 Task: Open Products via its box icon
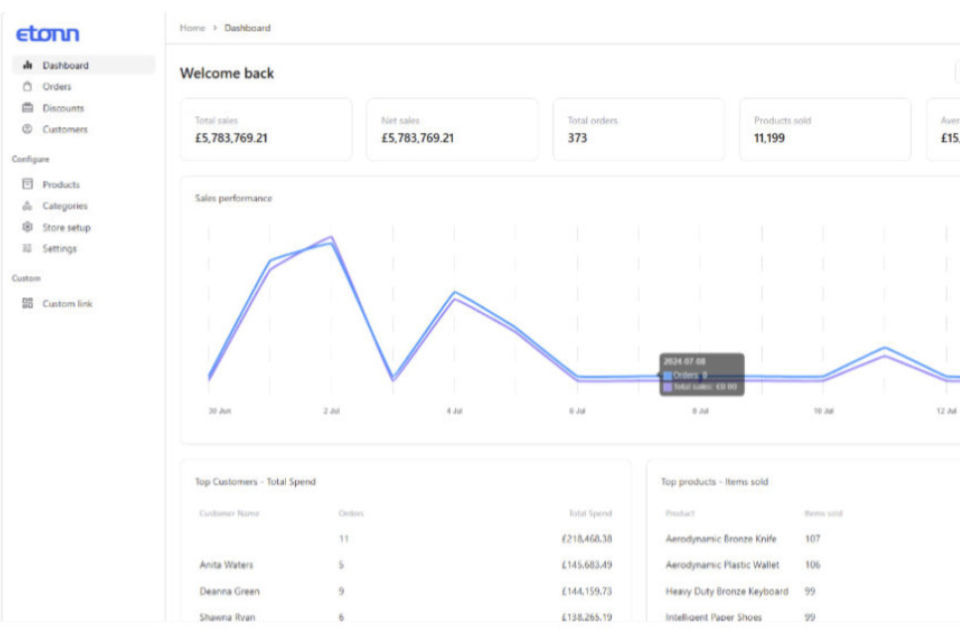click(x=28, y=184)
